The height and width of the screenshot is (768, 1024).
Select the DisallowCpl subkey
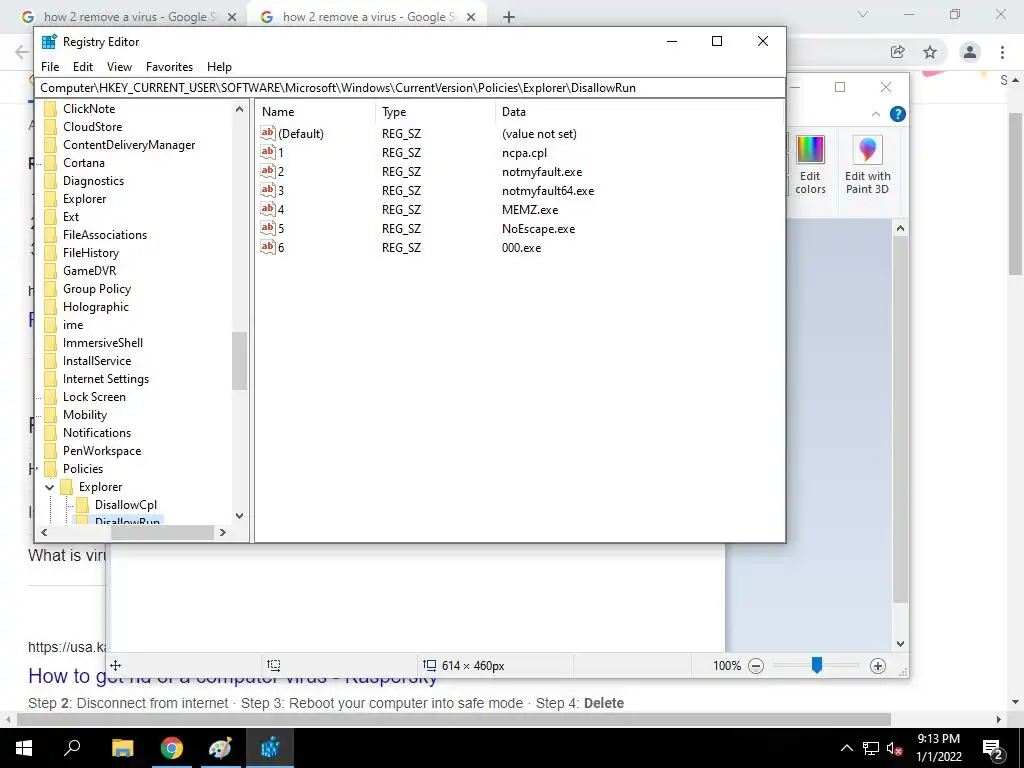[125, 505]
